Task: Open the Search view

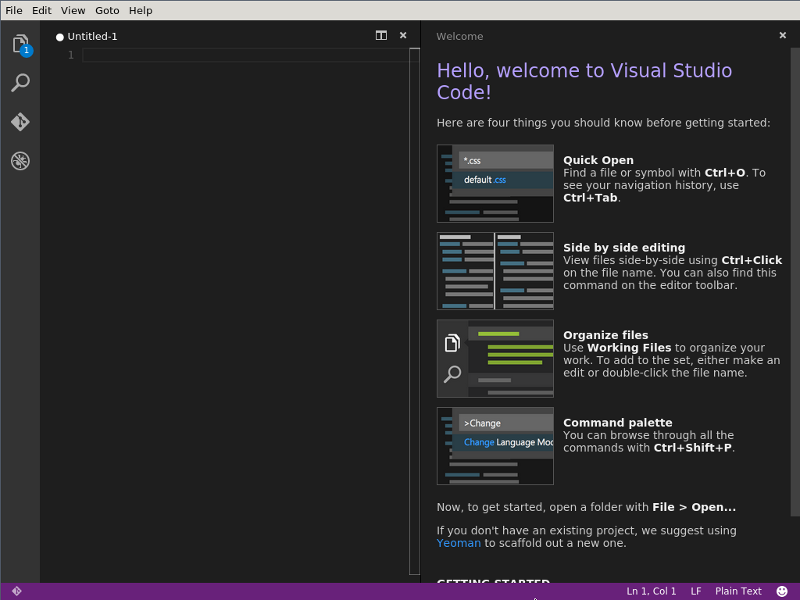Action: coord(20,82)
